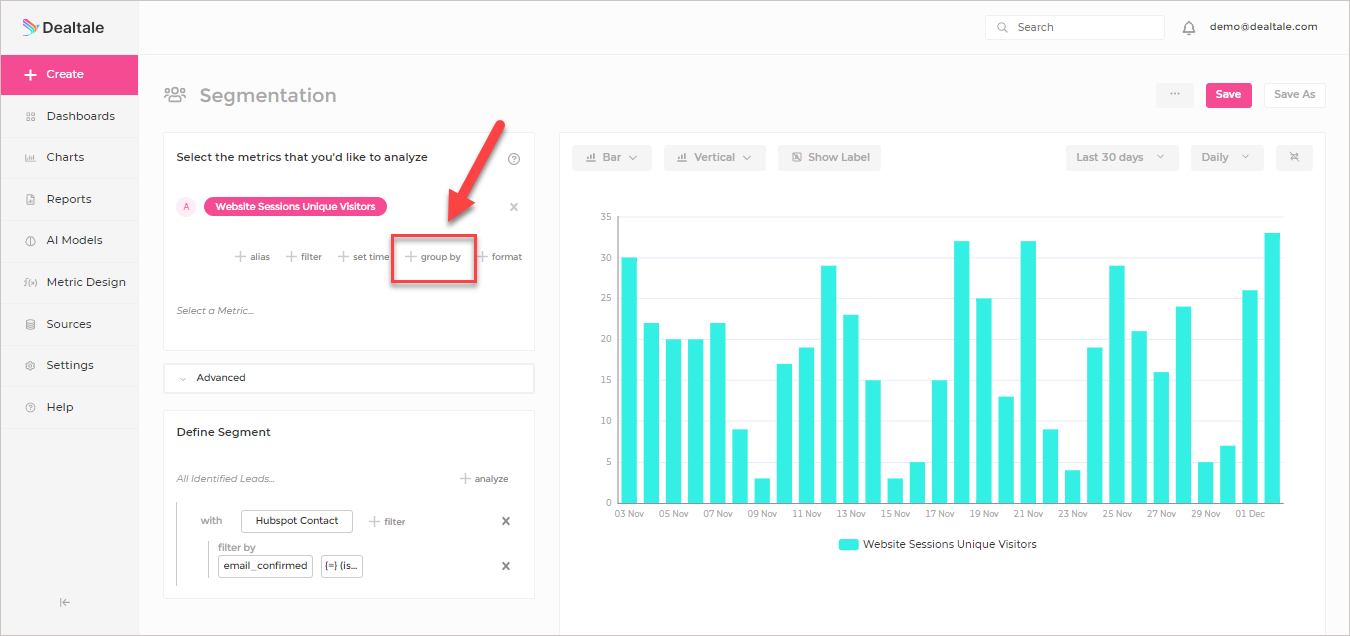Screen dimensions: 1350x636
Task: Open the three-dots more options button
Action: [x=1175, y=95]
